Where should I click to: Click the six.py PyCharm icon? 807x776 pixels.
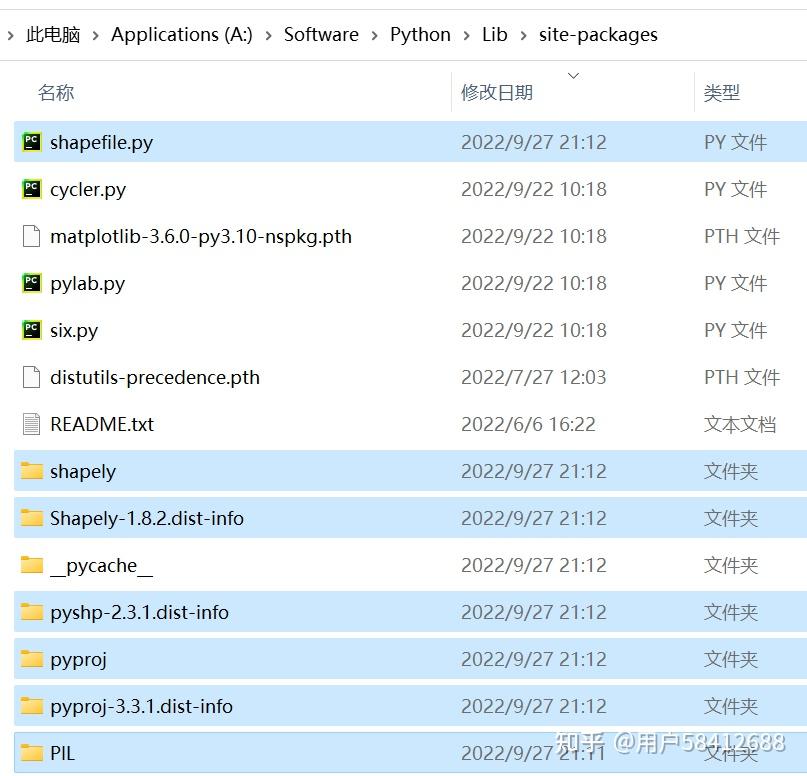click(31, 330)
